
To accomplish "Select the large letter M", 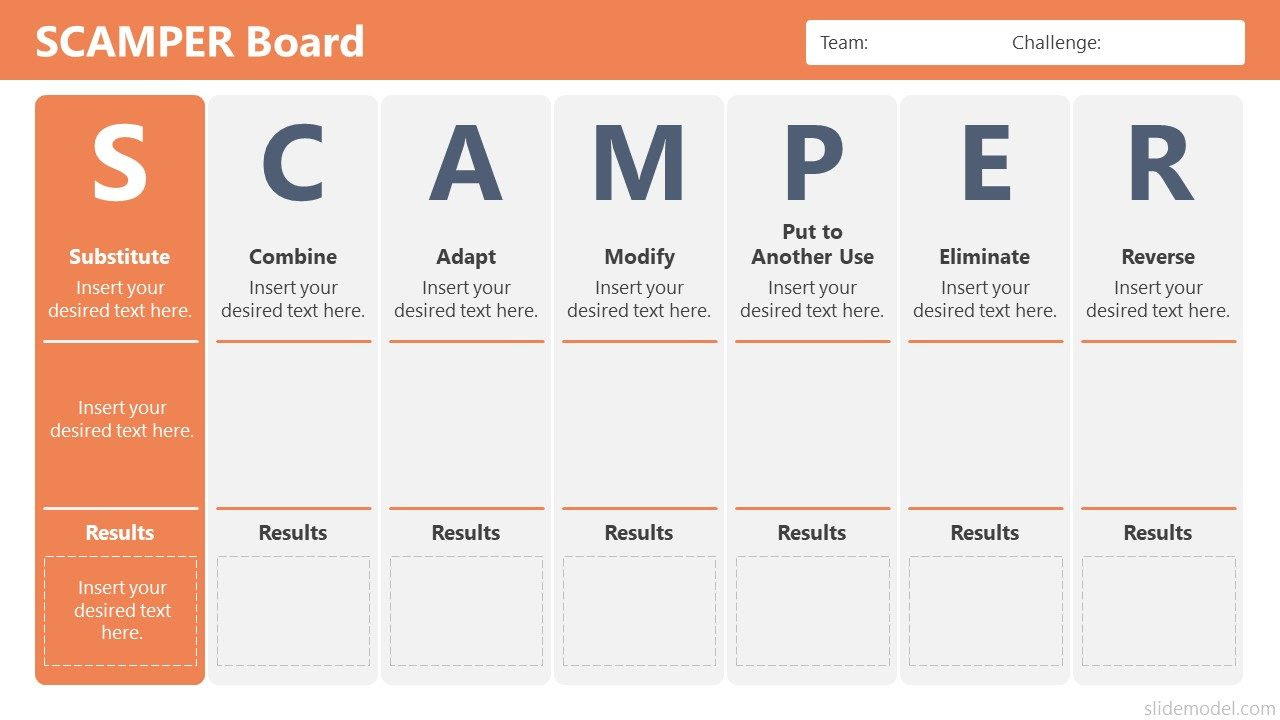I will [x=639, y=165].
